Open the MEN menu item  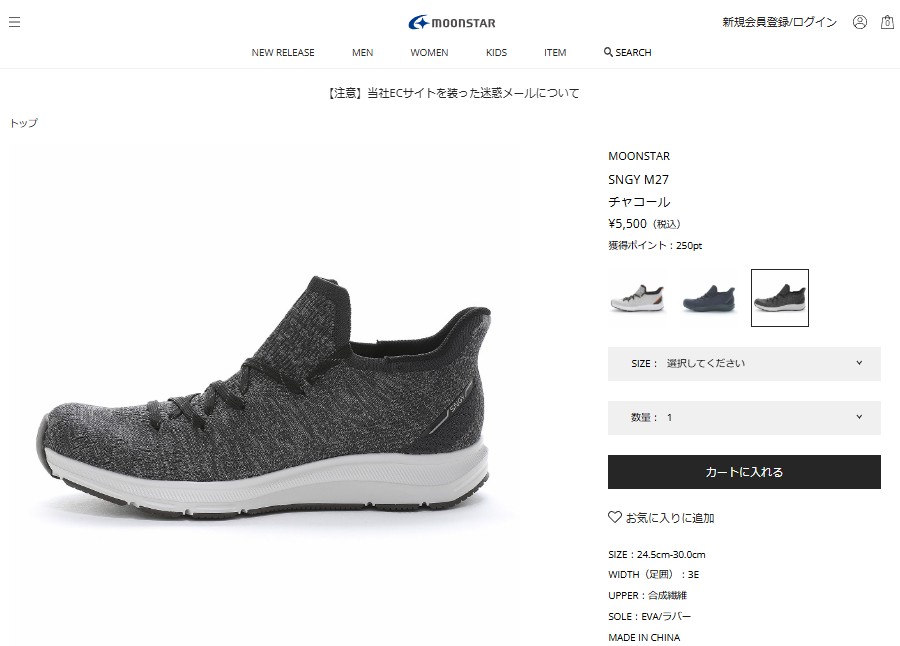pos(362,52)
